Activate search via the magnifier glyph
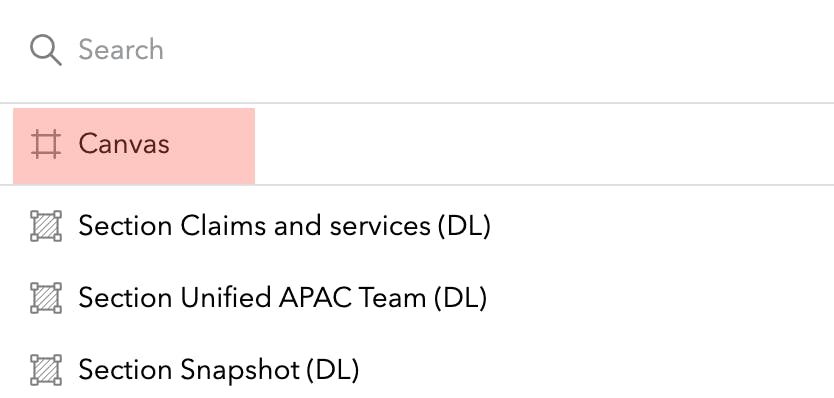 coord(46,50)
